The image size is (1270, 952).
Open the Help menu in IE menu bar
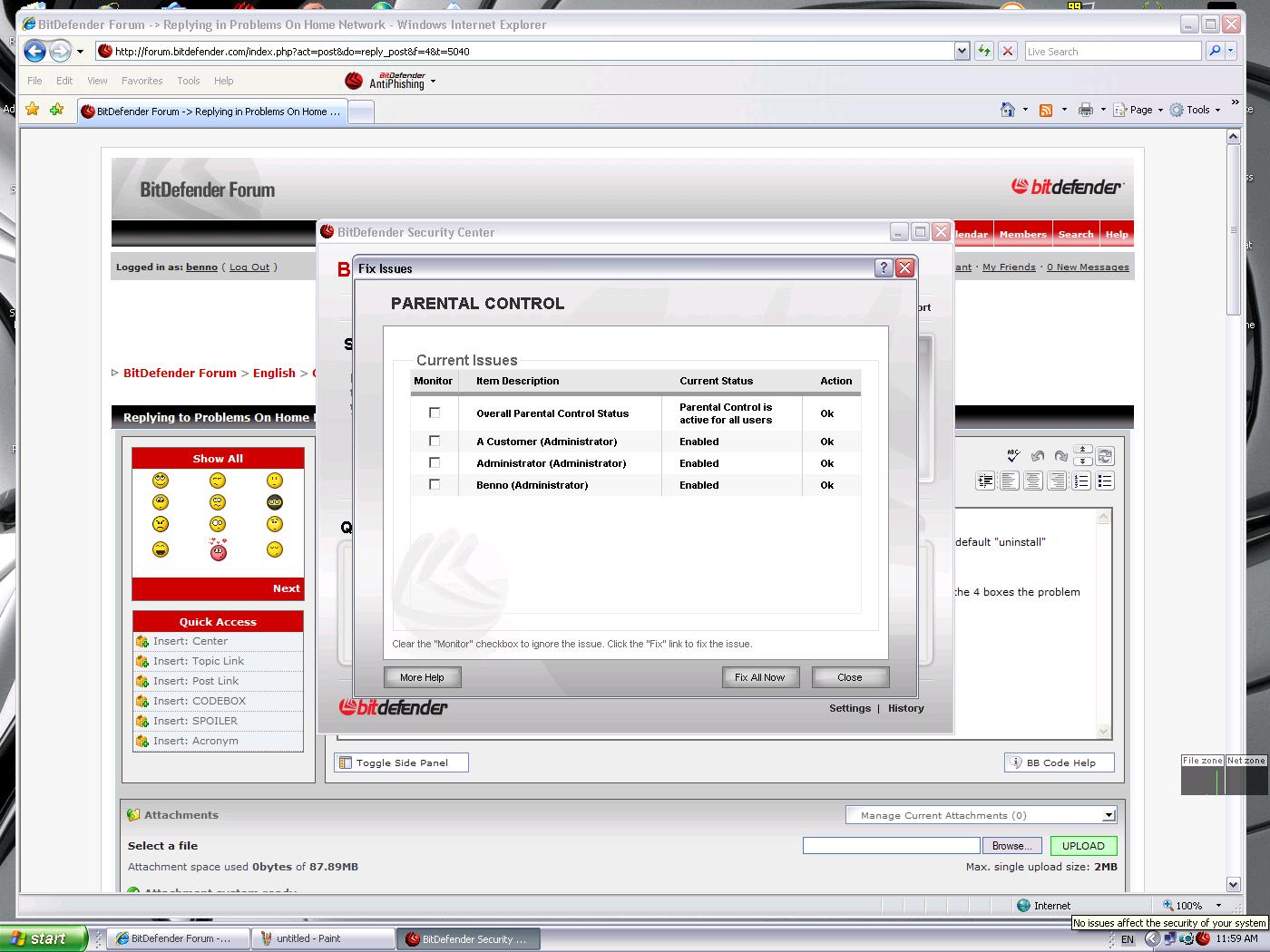click(223, 81)
